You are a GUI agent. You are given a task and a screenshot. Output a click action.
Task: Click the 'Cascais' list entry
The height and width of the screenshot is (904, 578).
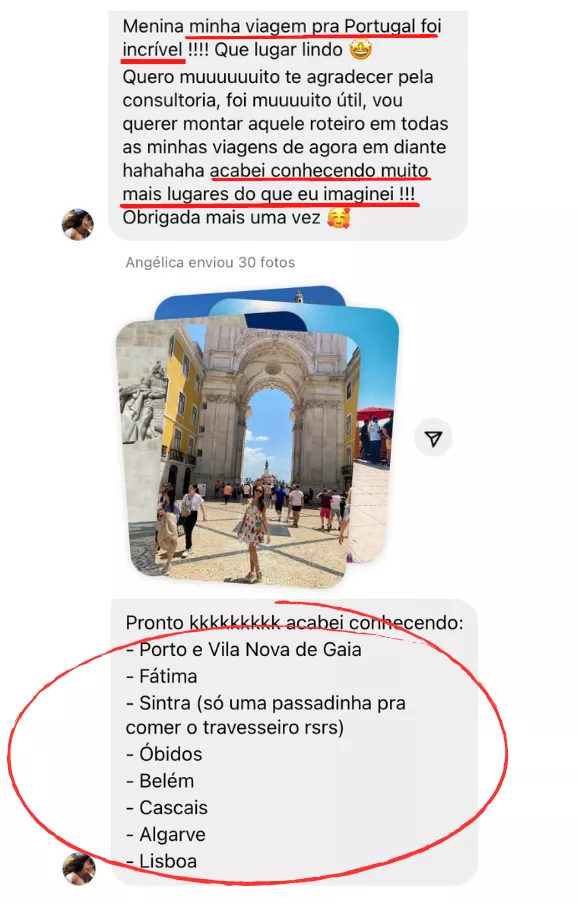pos(167,808)
